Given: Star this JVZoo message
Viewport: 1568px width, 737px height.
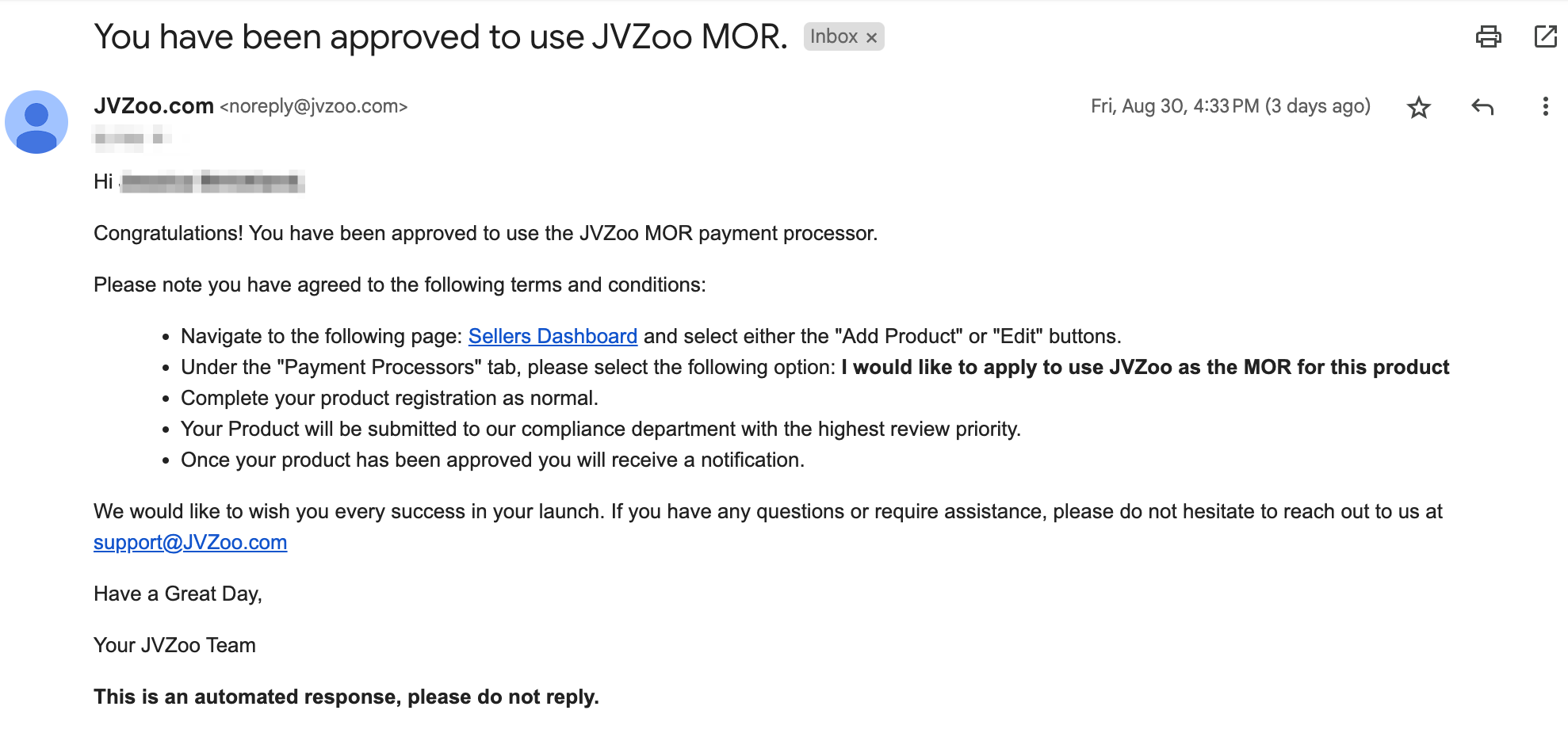Looking at the screenshot, I should [x=1418, y=107].
